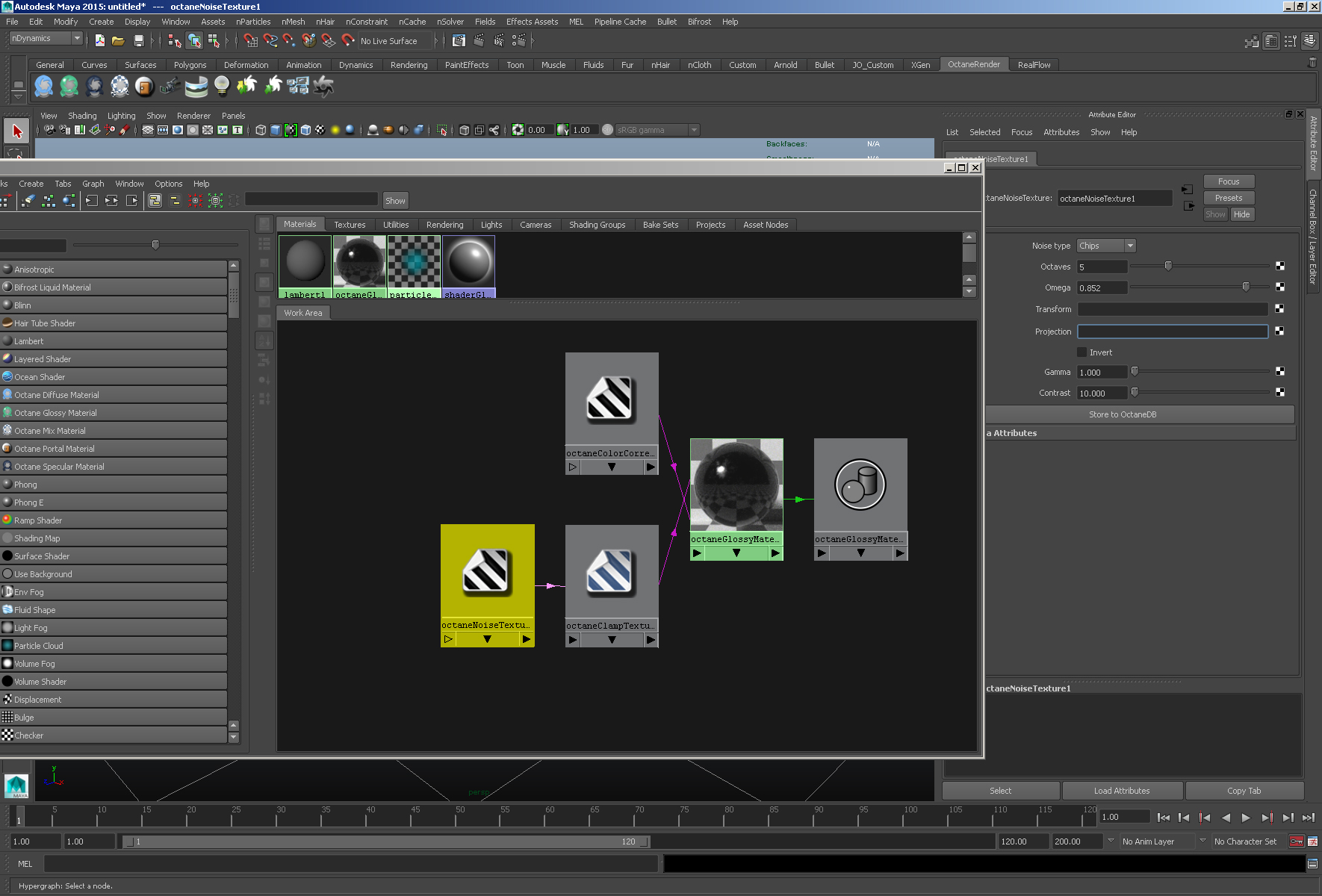Show input and output connections in Hypershade
Image resolution: width=1322 pixels, height=896 pixels.
(111, 200)
